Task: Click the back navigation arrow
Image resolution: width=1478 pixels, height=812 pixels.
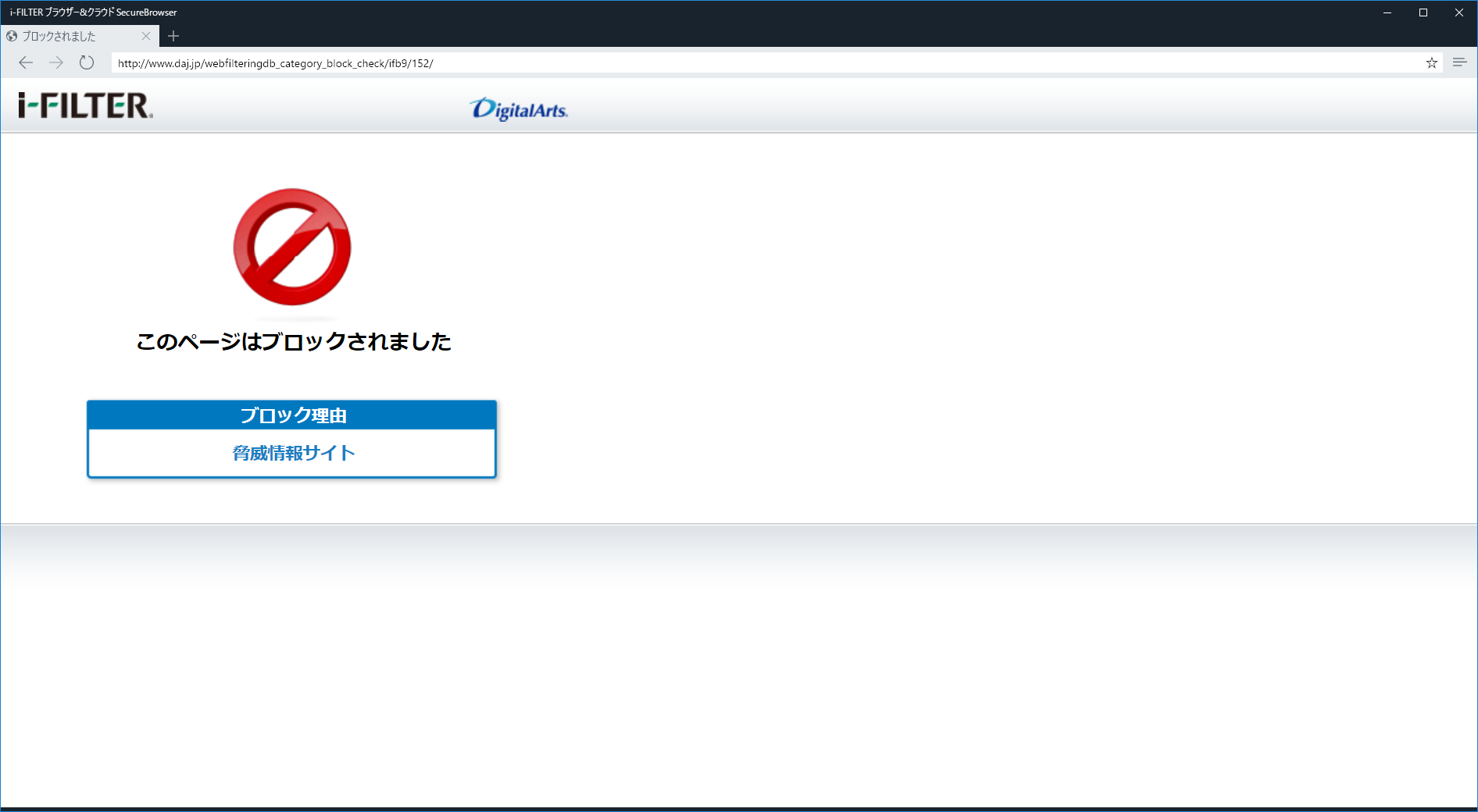Action: 26,62
